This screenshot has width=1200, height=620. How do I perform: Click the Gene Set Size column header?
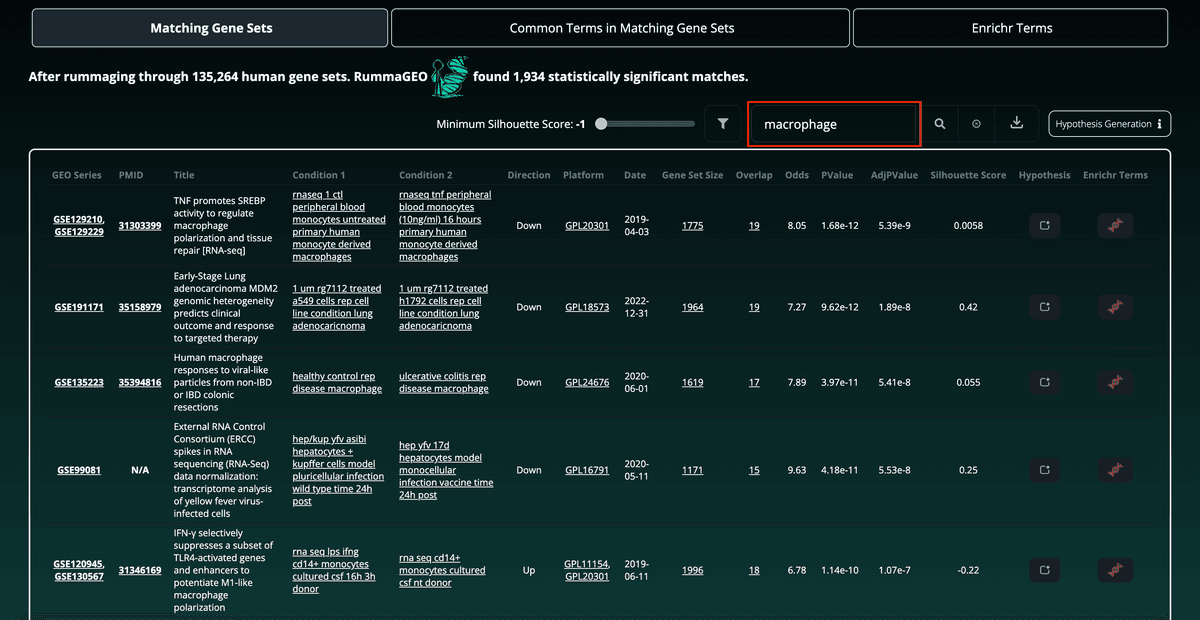point(693,175)
